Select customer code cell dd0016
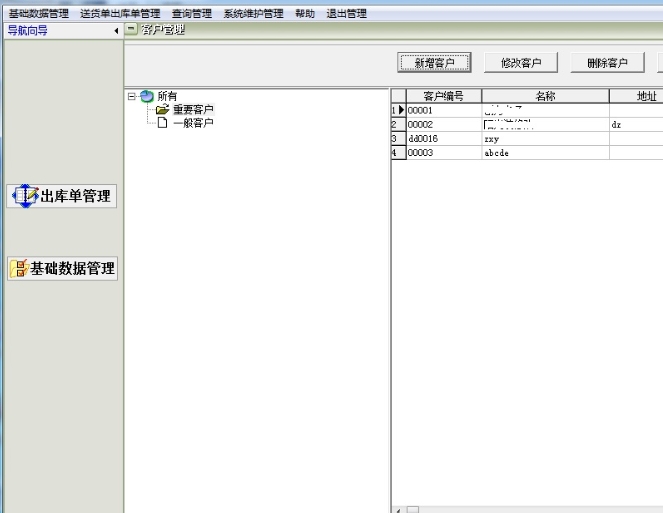 pyautogui.click(x=444, y=139)
